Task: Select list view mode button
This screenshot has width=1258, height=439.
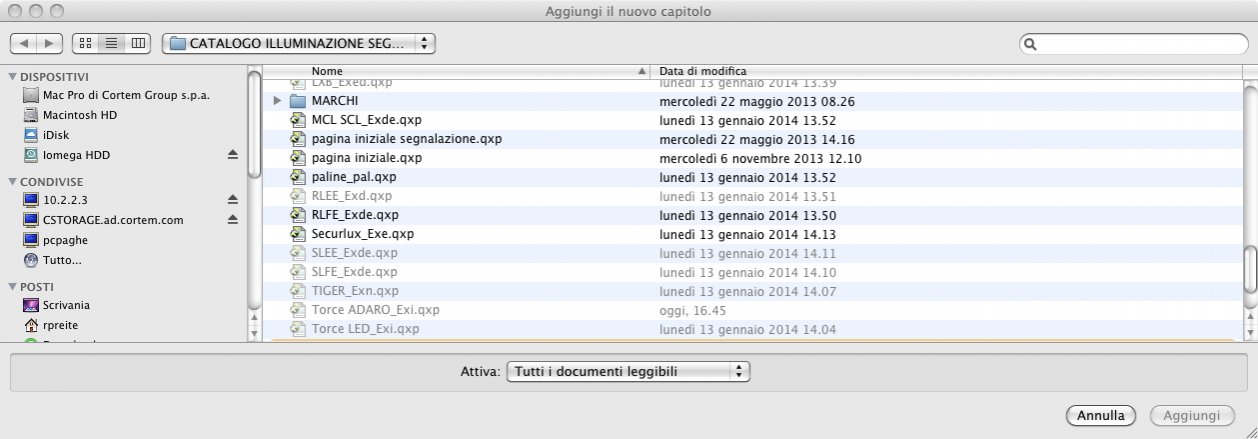Action: pyautogui.click(x=112, y=44)
